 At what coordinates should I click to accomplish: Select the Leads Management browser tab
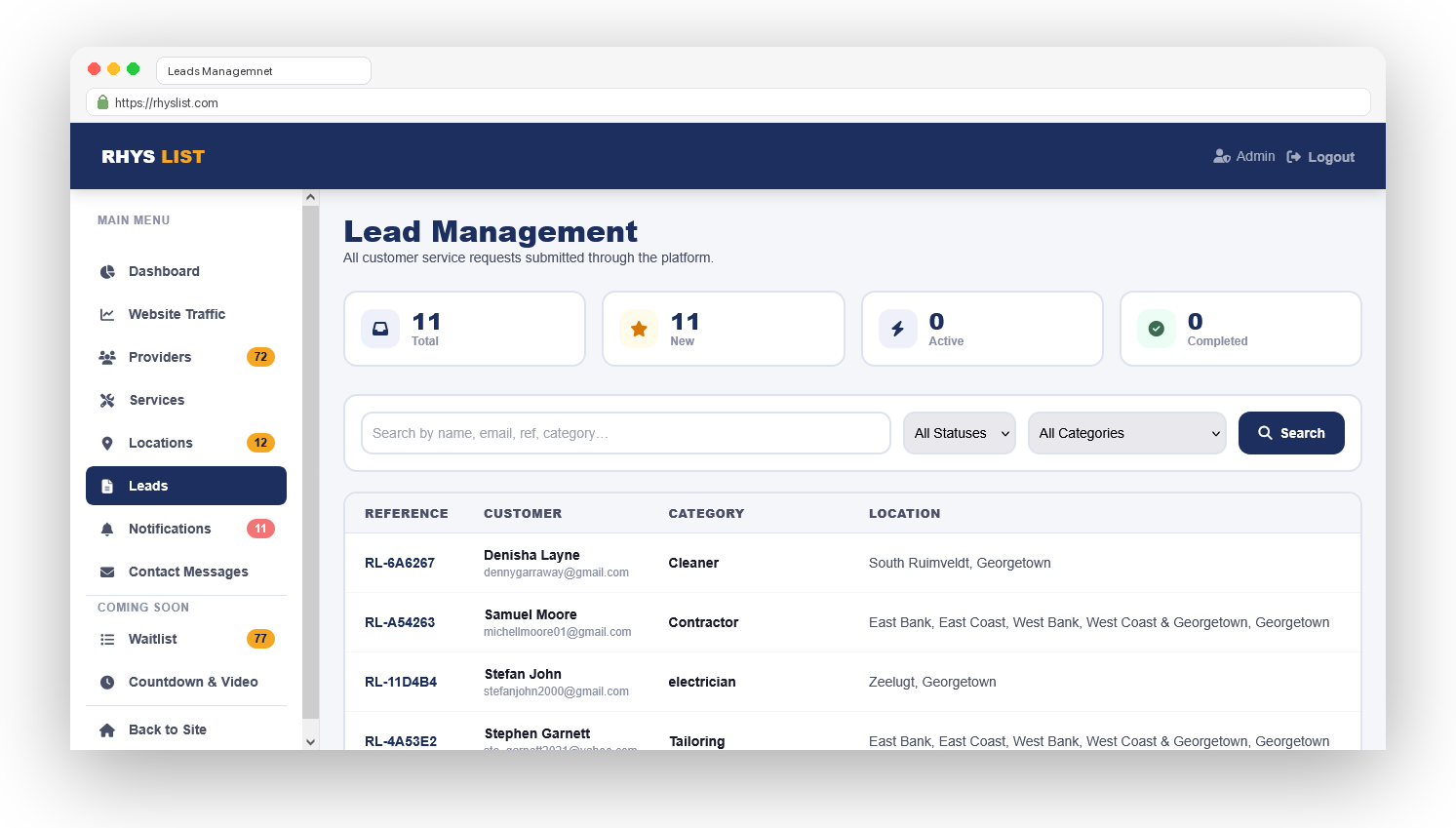click(x=263, y=71)
